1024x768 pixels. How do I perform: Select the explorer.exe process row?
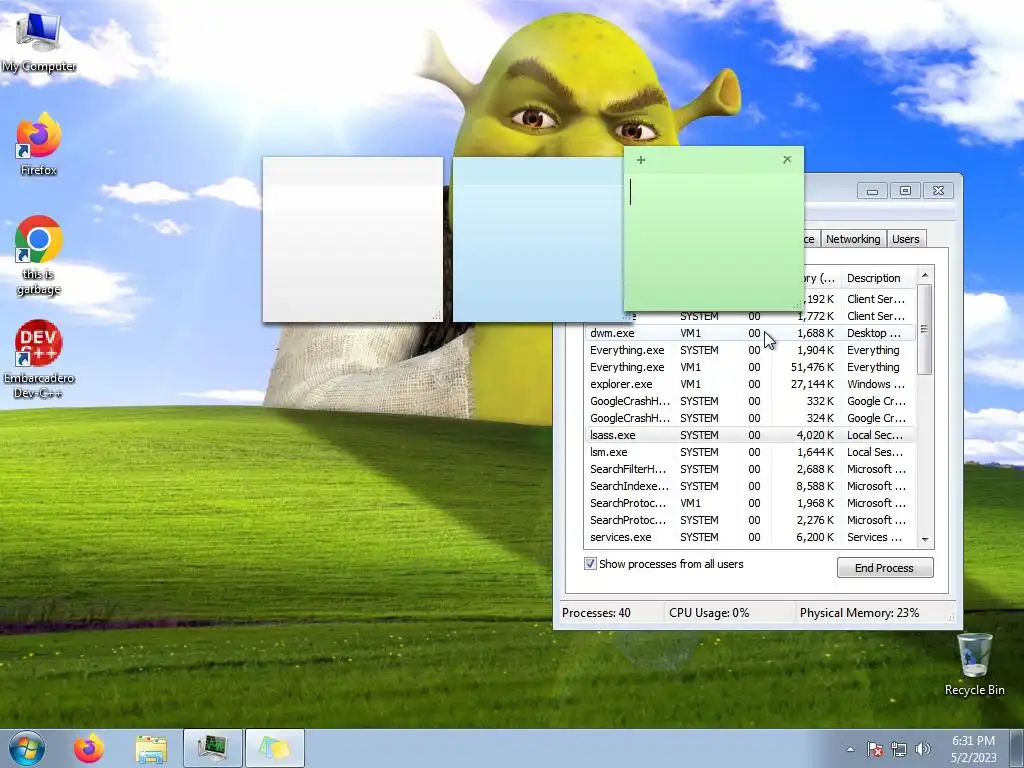tap(750, 384)
